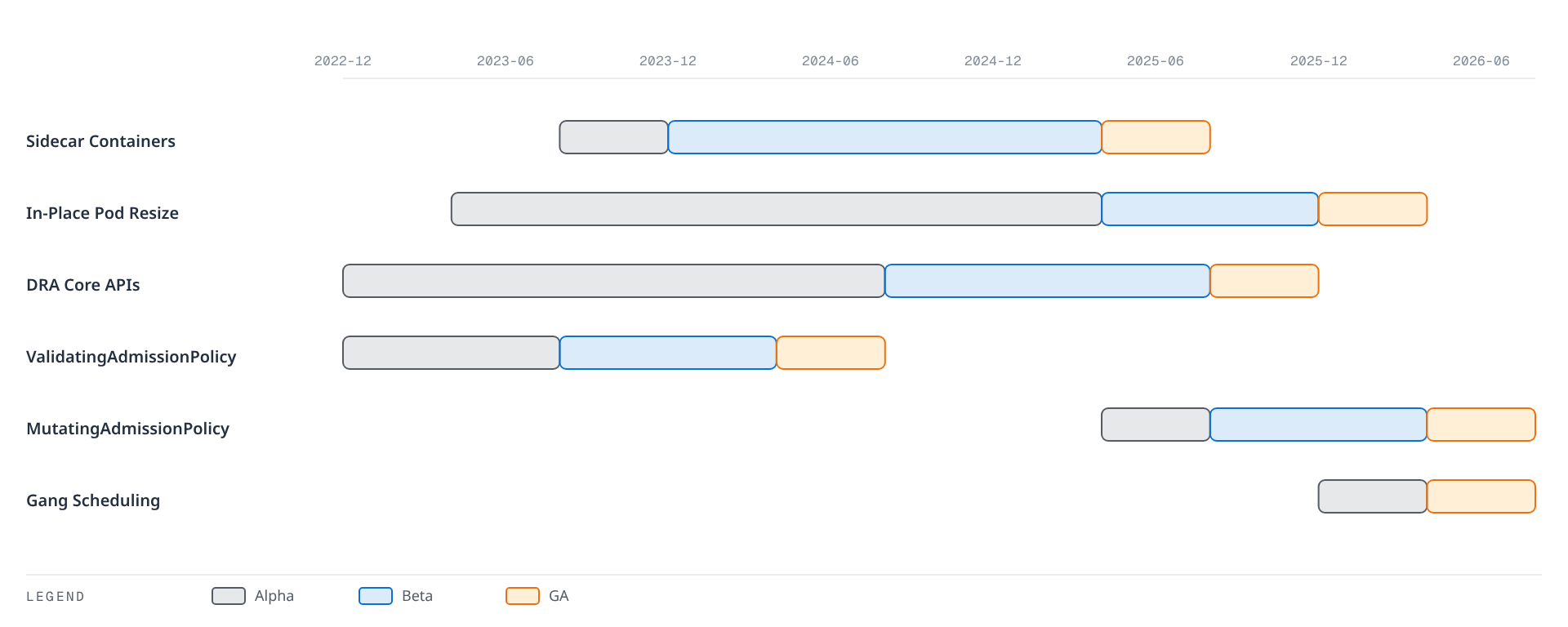Select the Sidecar Containers Beta bar

884,137
